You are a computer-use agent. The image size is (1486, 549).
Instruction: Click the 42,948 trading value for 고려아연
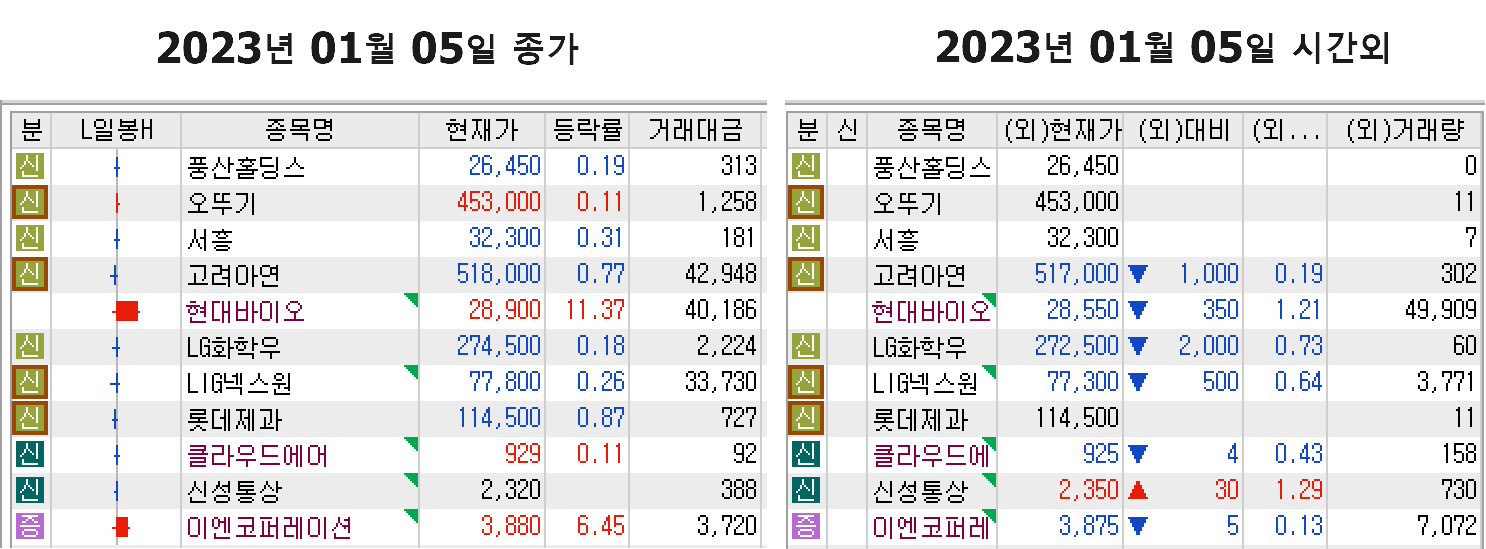coord(721,274)
